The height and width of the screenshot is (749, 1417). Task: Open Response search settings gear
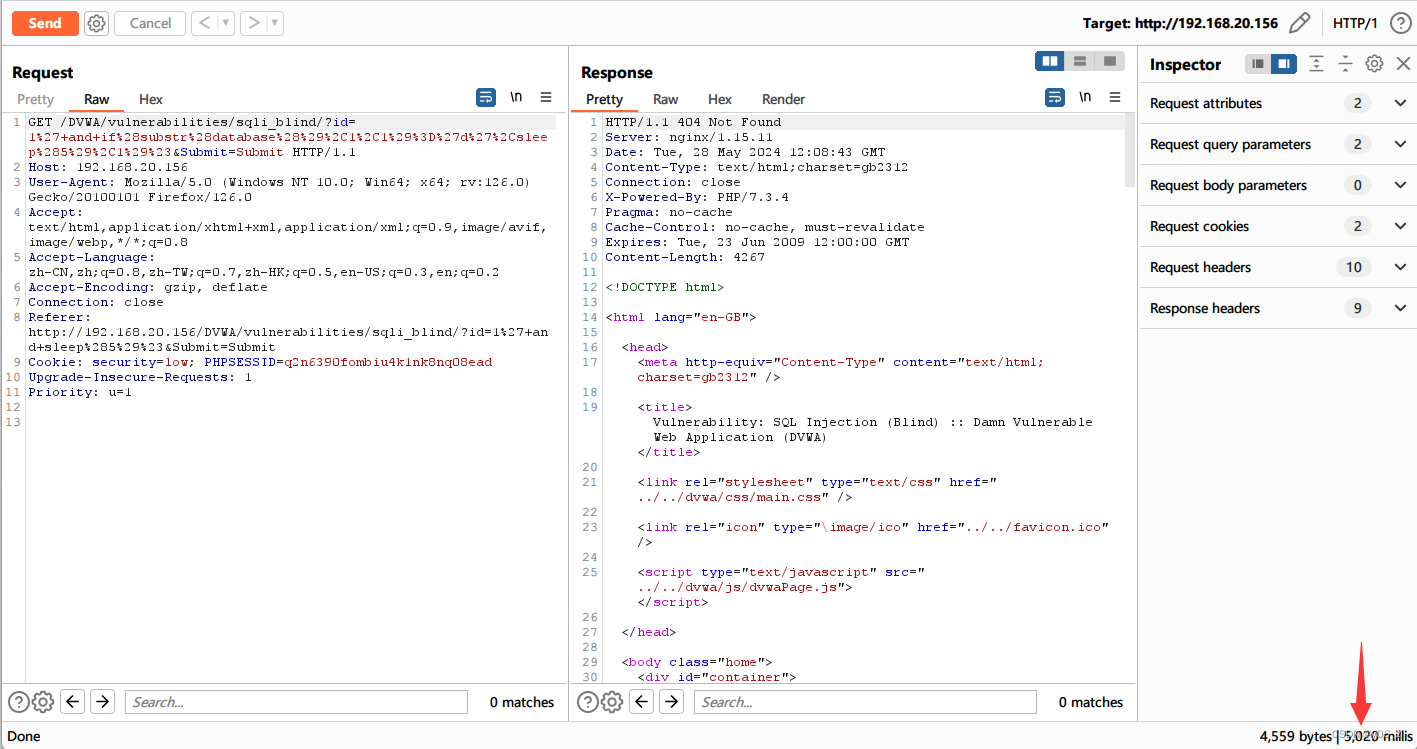tap(612, 702)
